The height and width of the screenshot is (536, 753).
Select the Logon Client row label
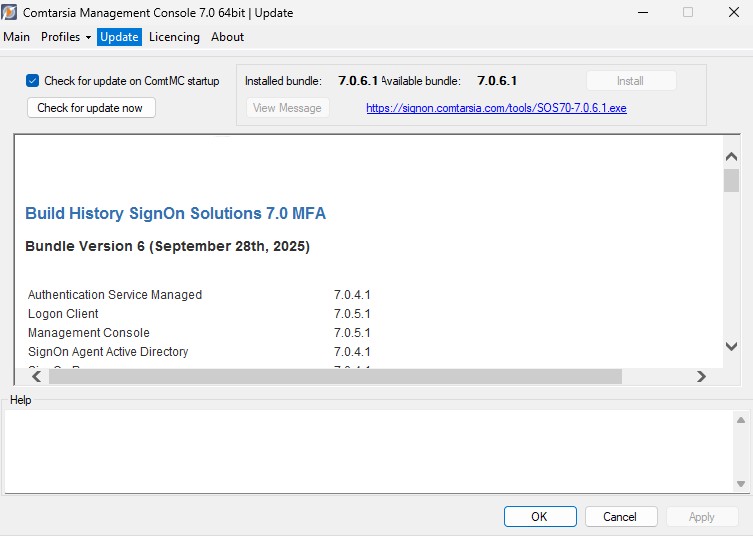(63, 314)
